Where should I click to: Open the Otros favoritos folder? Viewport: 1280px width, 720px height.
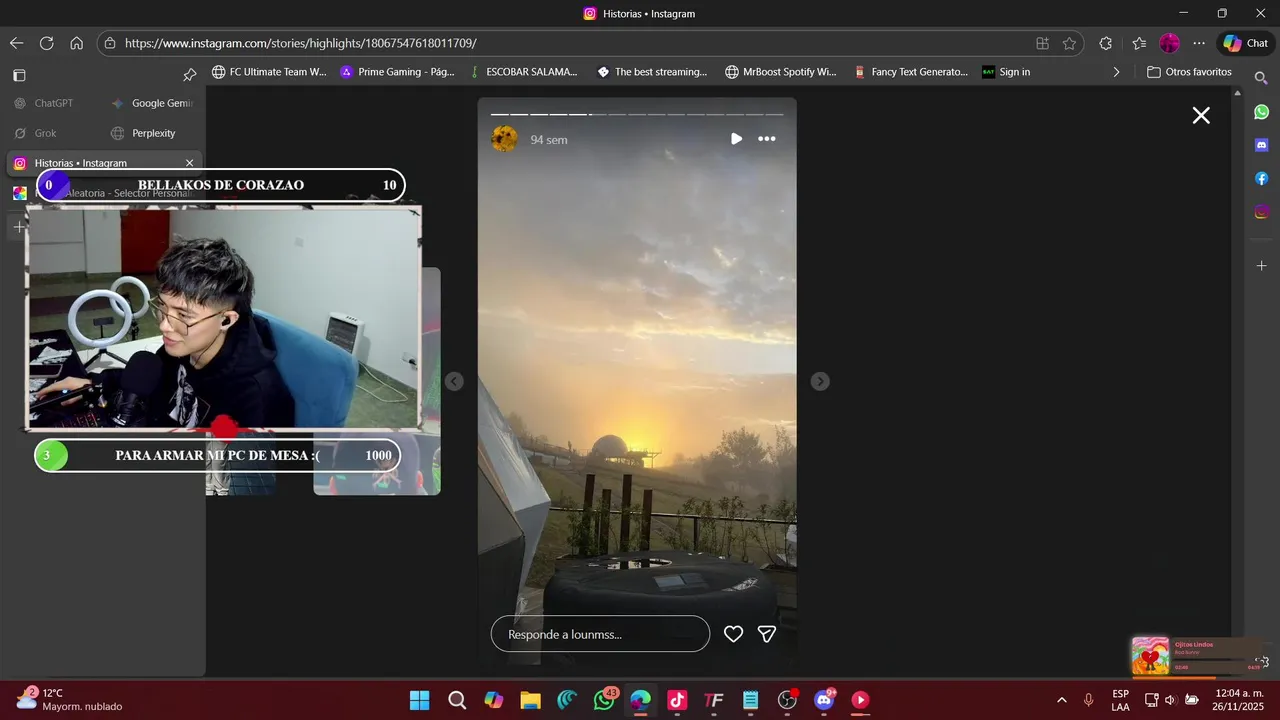1189,72
